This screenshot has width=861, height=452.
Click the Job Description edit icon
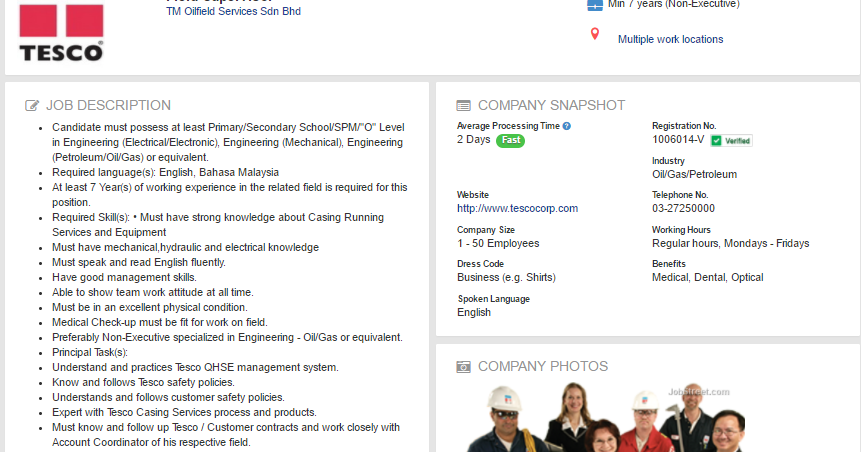(32, 105)
